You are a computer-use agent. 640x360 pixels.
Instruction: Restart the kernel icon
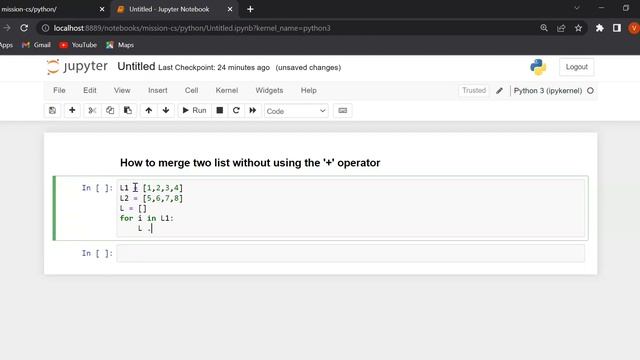(x=236, y=110)
